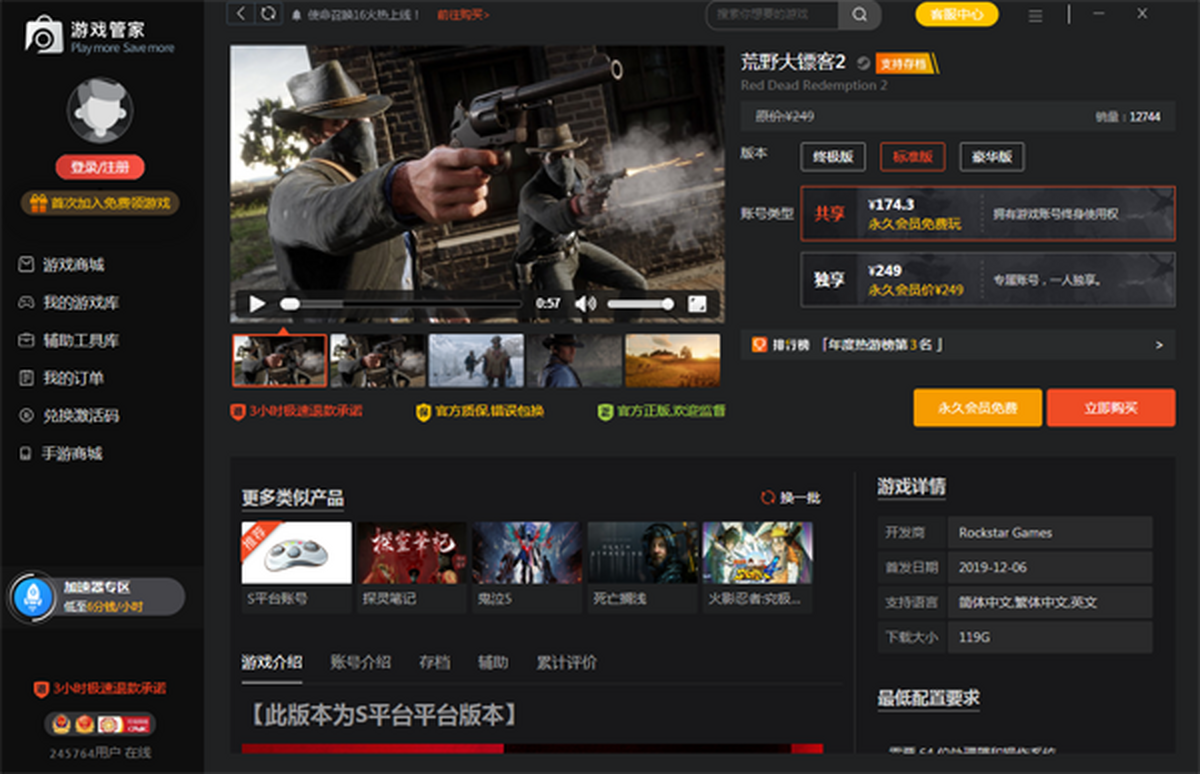Switch to the 累计评价 tab

click(x=566, y=662)
